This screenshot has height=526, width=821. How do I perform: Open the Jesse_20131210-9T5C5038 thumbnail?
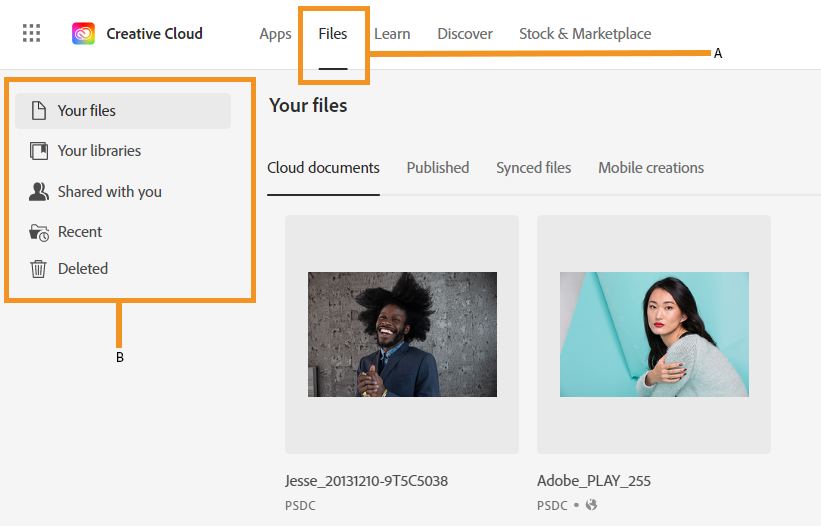pyautogui.click(x=402, y=334)
